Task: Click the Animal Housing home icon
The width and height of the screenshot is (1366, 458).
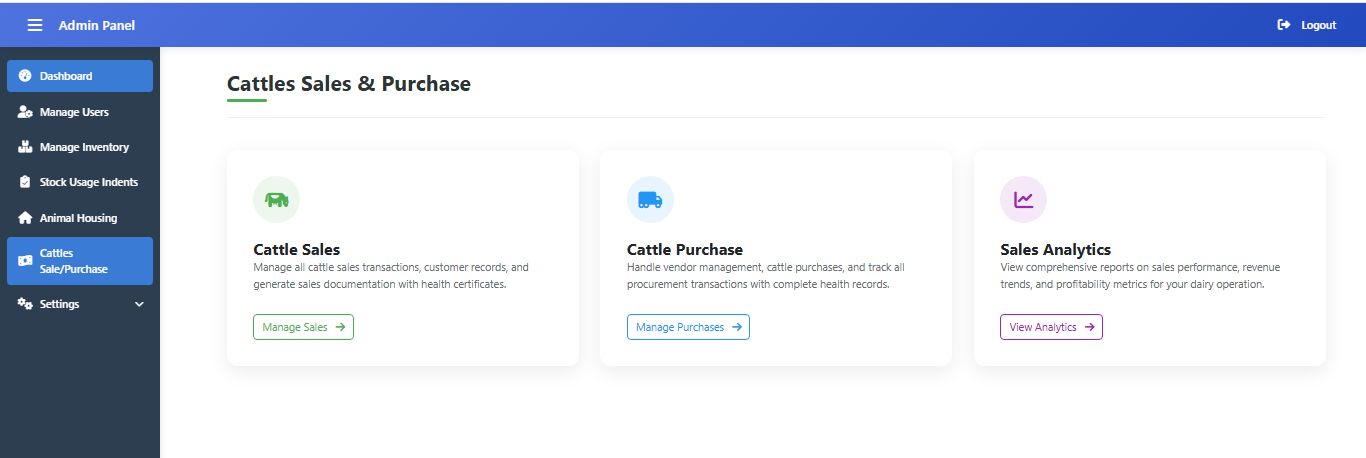Action: tap(26, 218)
